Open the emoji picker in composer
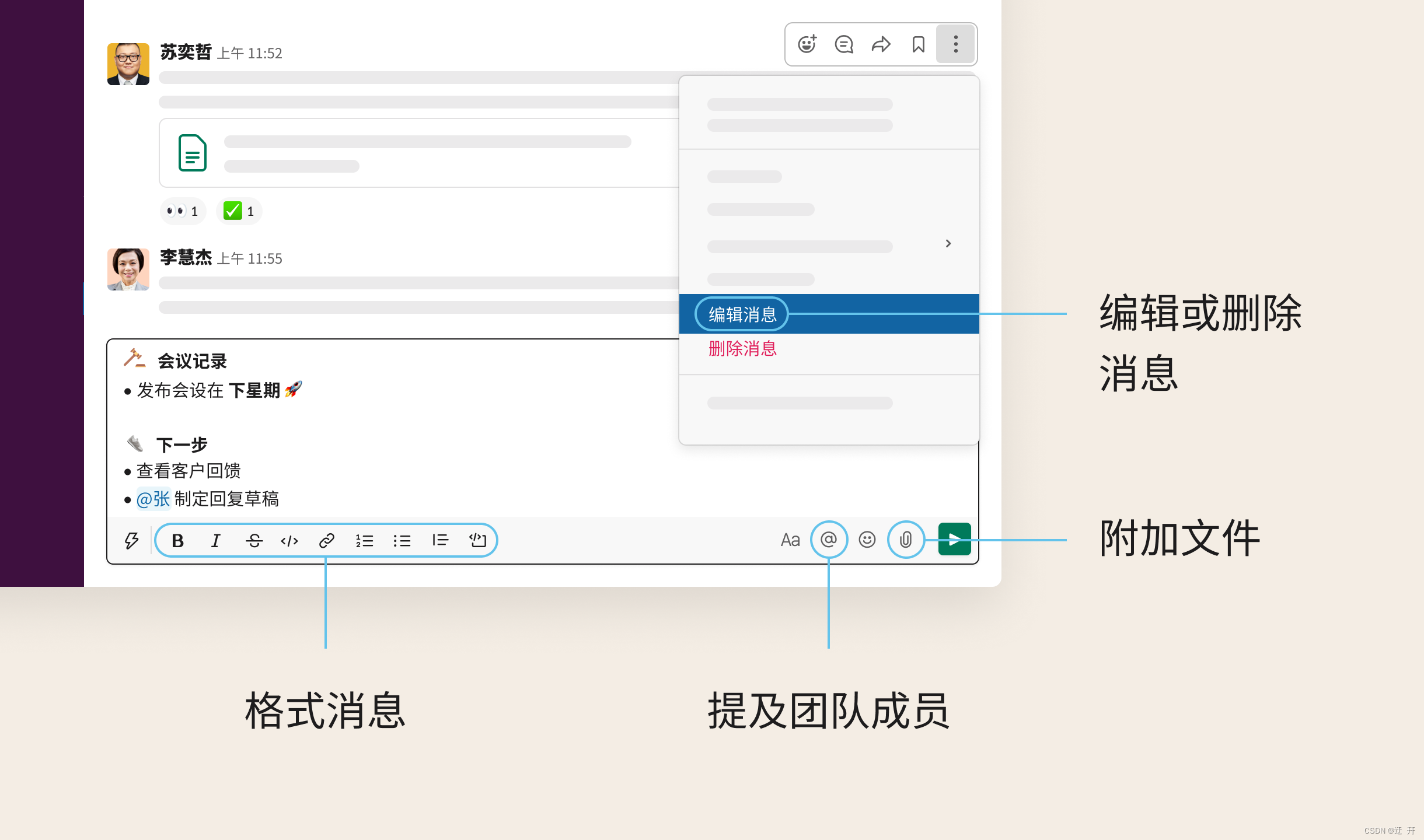The width and height of the screenshot is (1424, 840). [x=867, y=540]
